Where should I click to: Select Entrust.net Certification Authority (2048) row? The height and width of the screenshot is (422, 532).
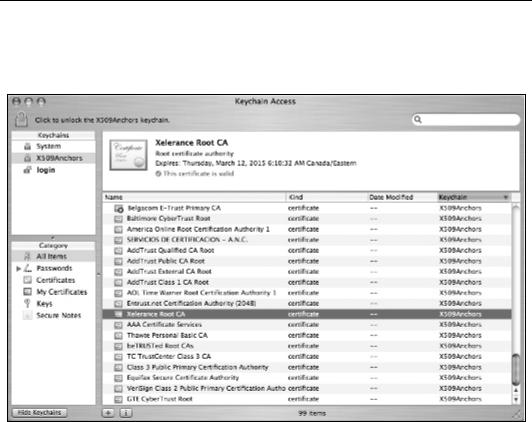[x=307, y=303]
